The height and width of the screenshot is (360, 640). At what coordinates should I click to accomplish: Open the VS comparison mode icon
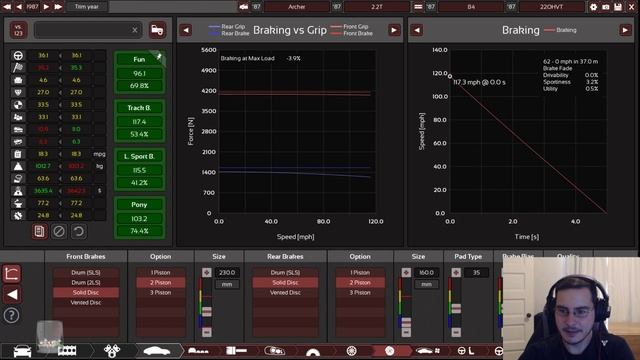18,30
